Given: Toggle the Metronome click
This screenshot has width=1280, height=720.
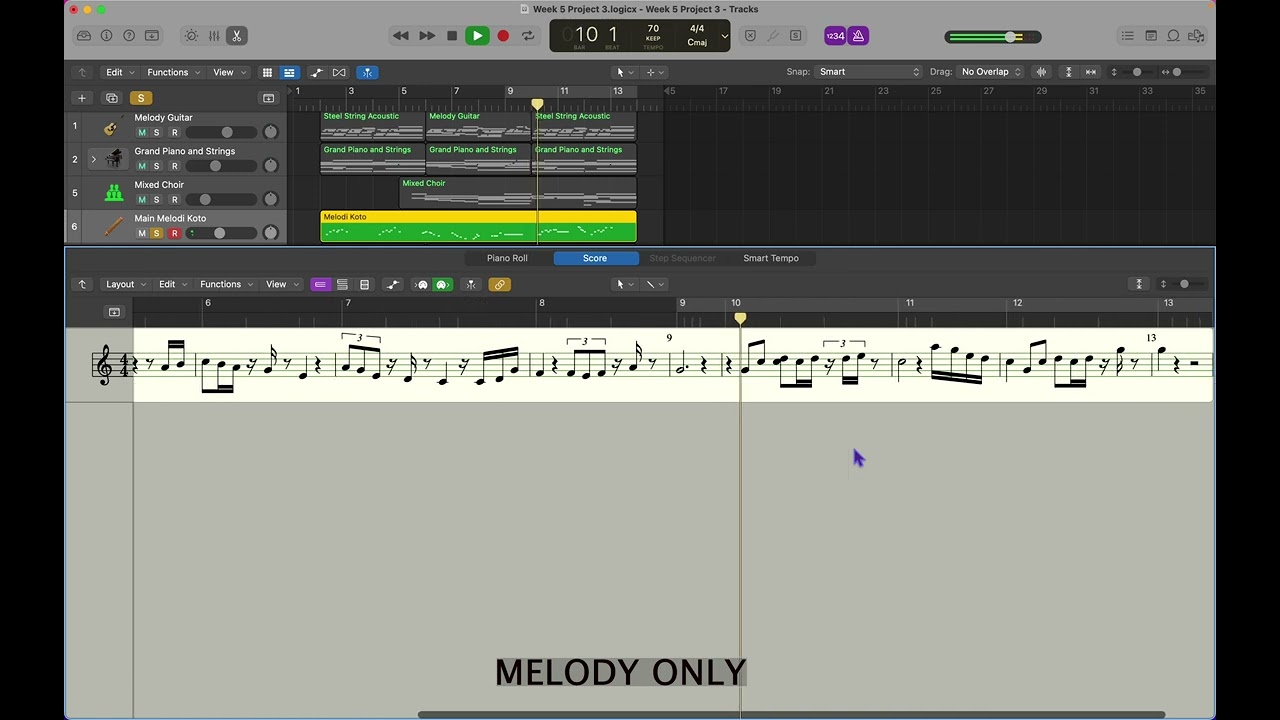Looking at the screenshot, I should click(x=858, y=36).
